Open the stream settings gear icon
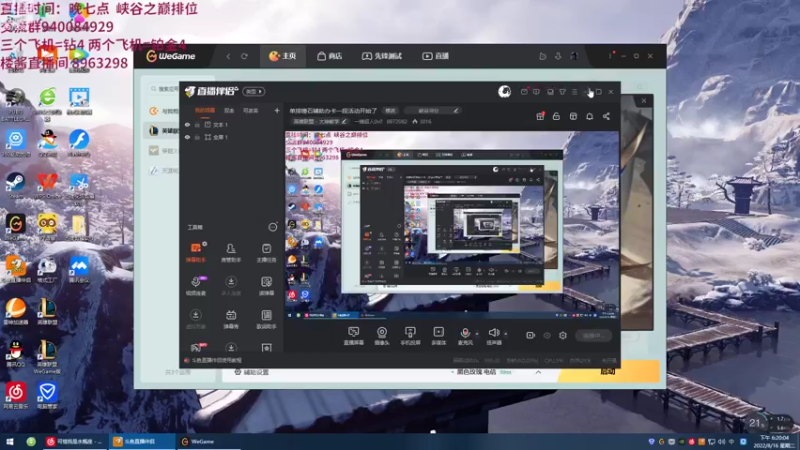 click(x=563, y=335)
